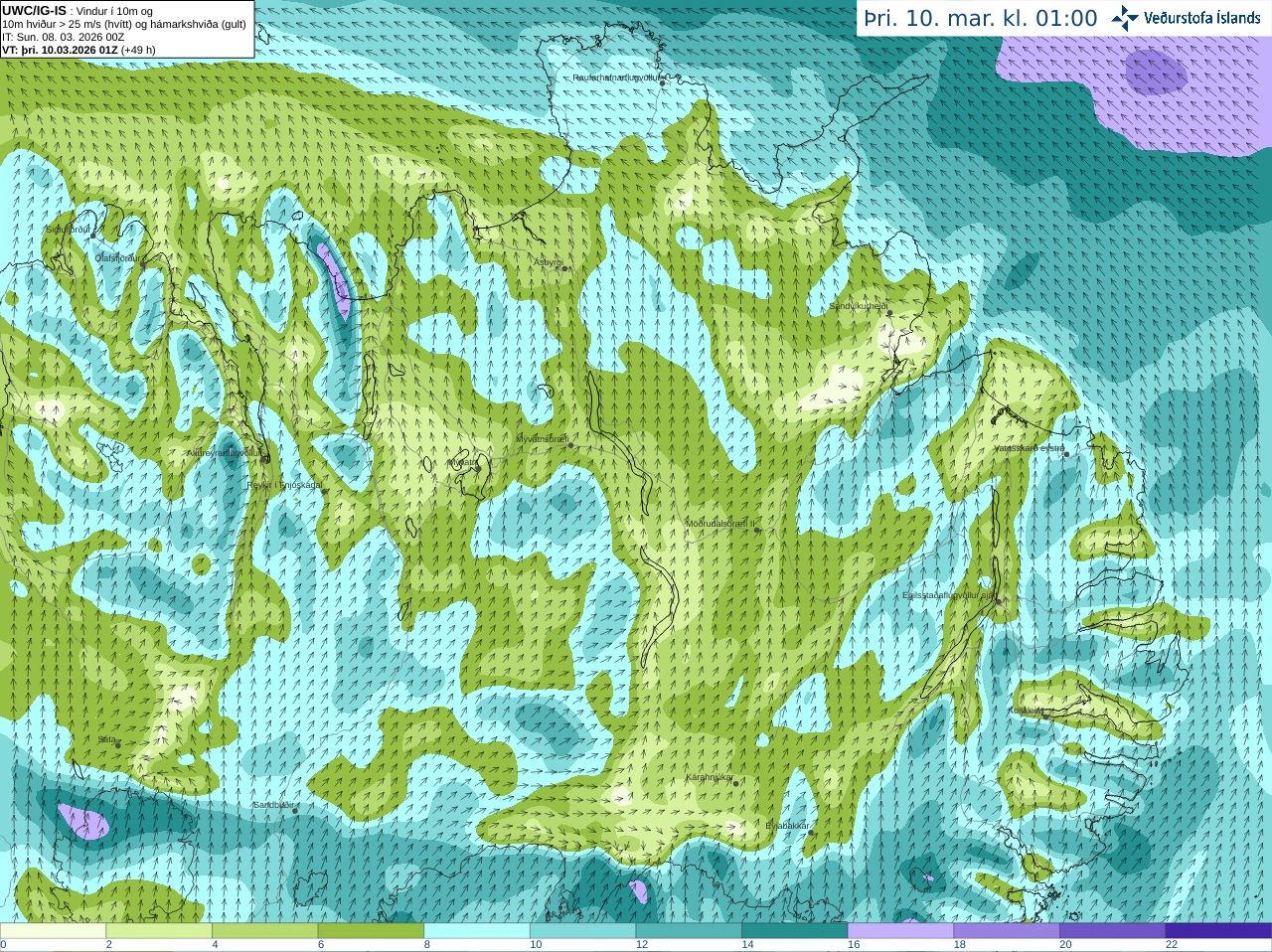Click the Veðurstofa Íslands logo emblem
The width and height of the screenshot is (1272, 952).
(1125, 18)
